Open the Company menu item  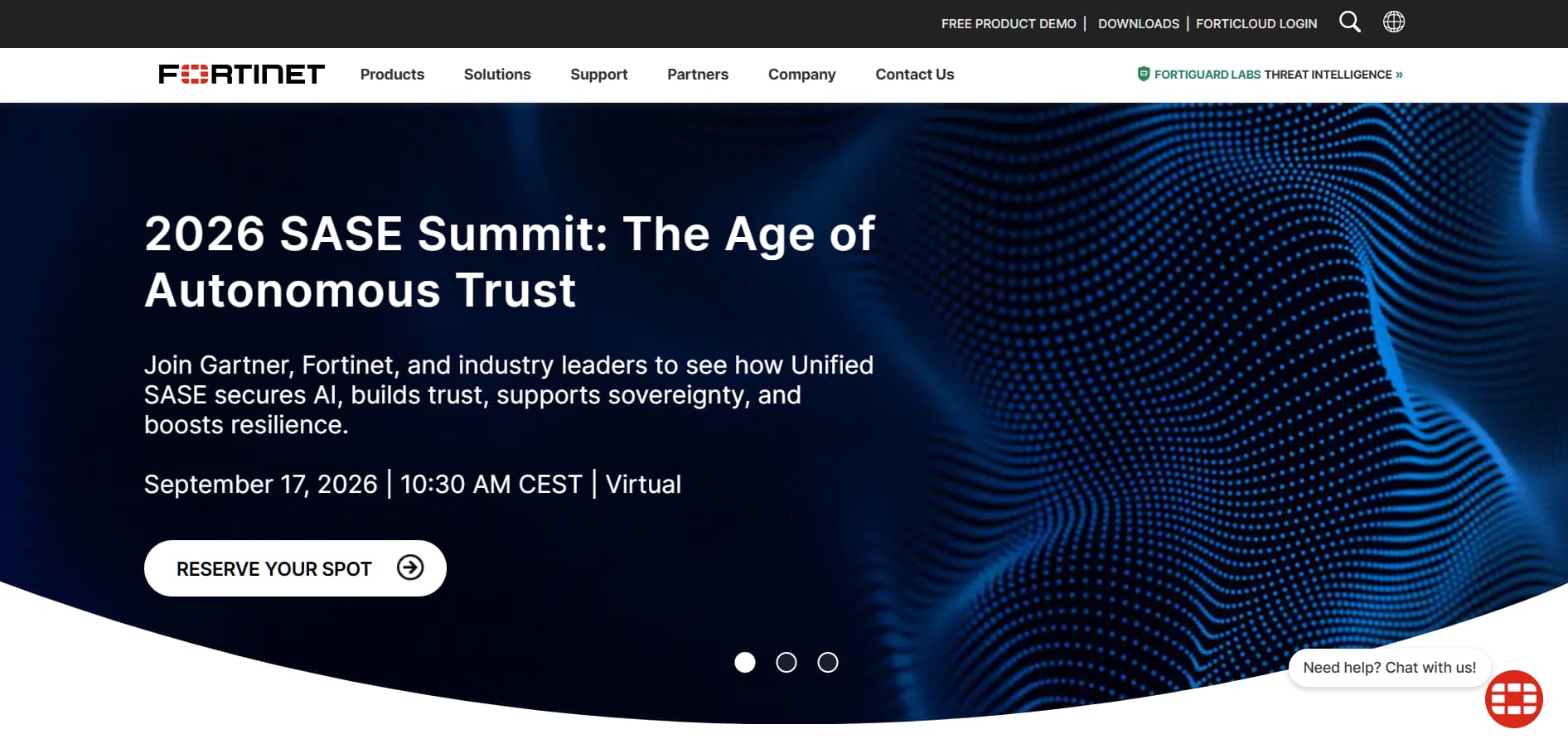pos(802,75)
